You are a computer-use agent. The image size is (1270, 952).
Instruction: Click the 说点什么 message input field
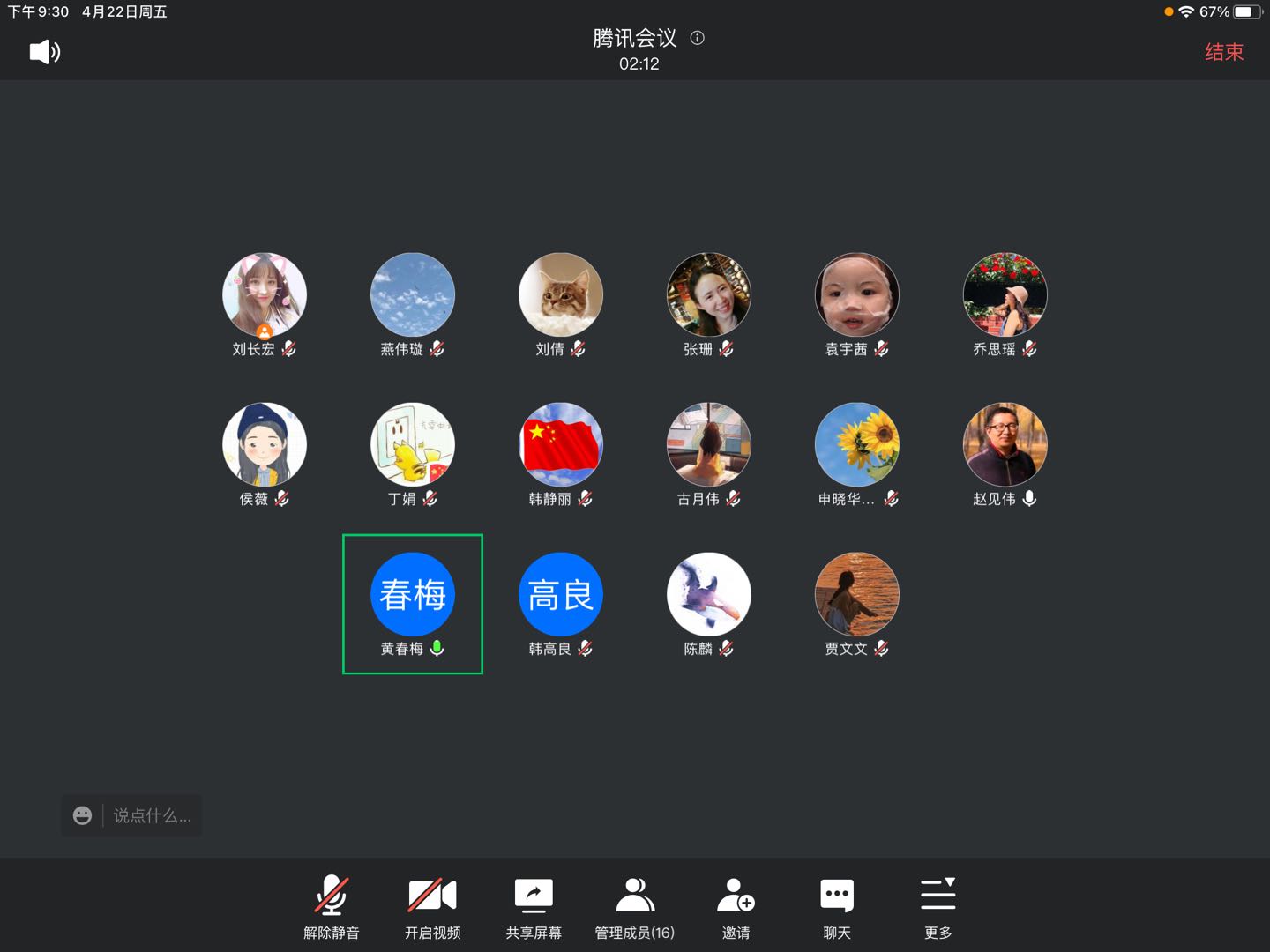click(152, 816)
